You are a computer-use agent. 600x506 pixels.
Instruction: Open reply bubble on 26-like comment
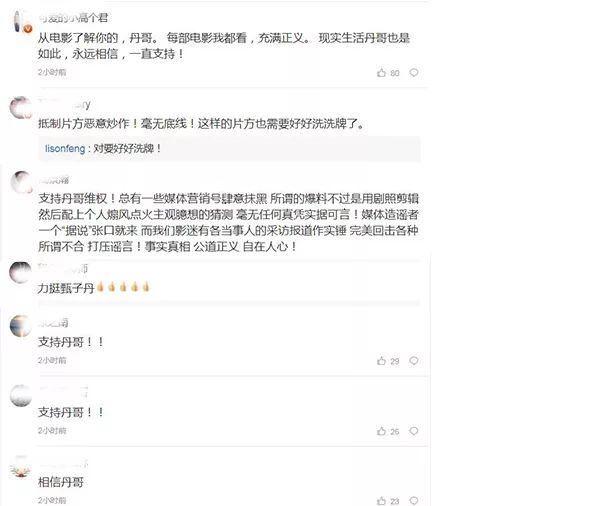tap(414, 431)
